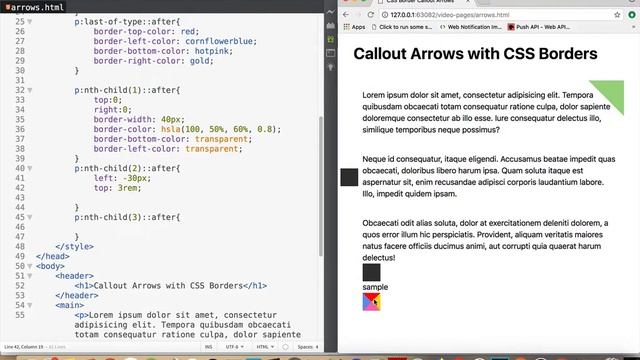Click the green Chrome extension icon
Viewport: 640px width, 360px height.
[x=632, y=15]
